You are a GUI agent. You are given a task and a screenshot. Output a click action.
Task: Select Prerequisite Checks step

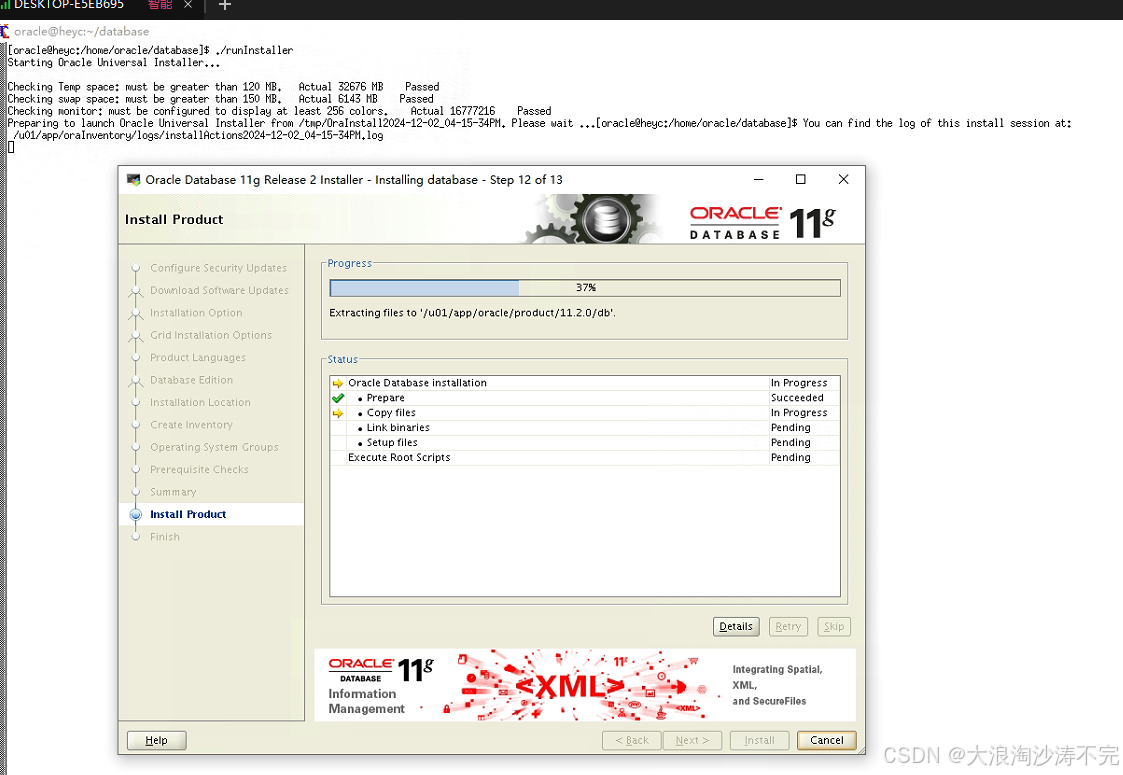[199, 469]
